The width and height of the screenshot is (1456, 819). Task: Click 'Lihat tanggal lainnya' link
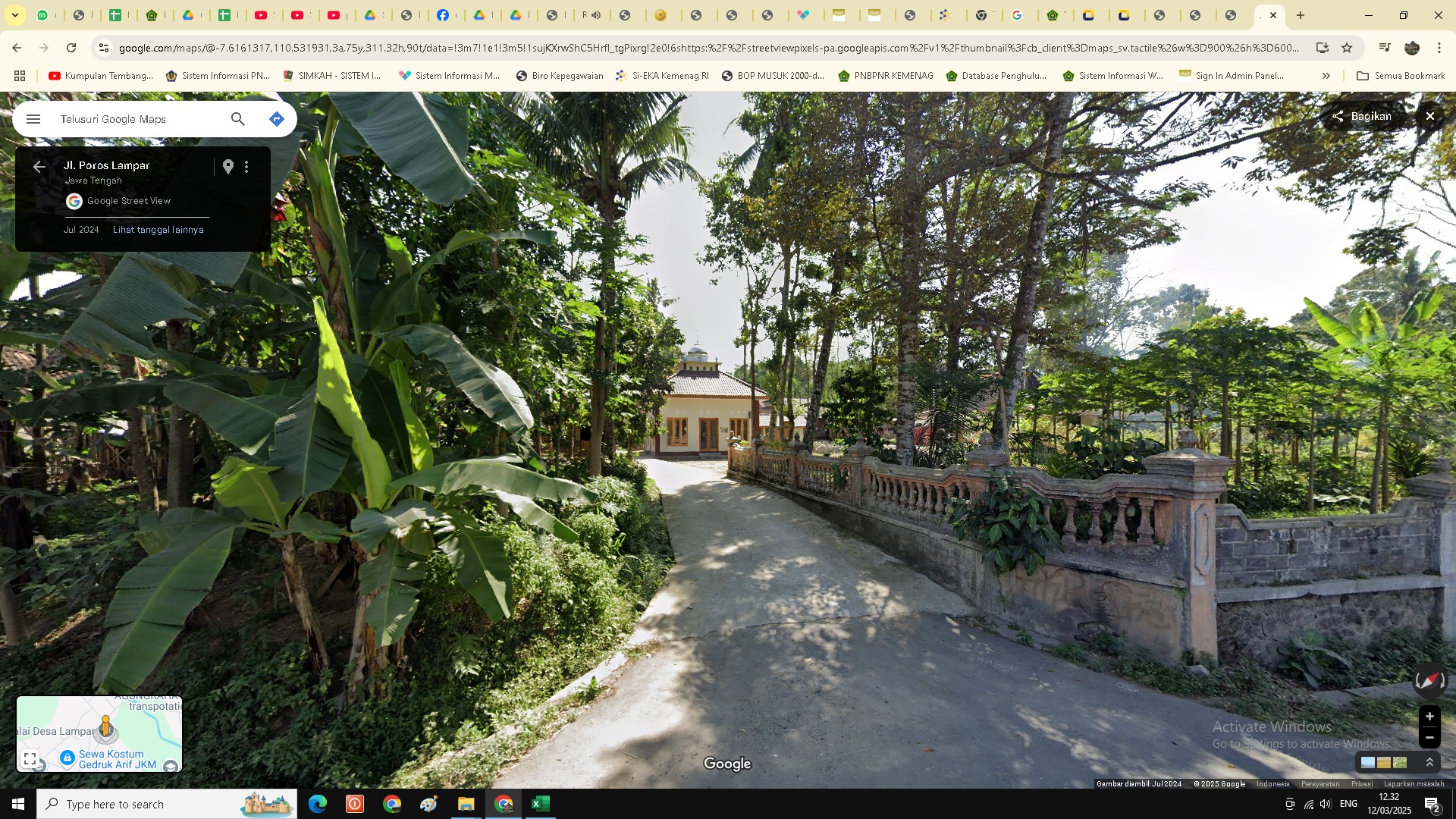[158, 230]
